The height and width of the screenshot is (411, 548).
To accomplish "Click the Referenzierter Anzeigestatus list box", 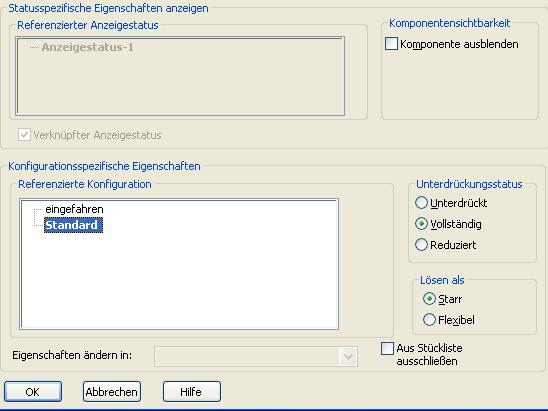I will [x=180, y=76].
